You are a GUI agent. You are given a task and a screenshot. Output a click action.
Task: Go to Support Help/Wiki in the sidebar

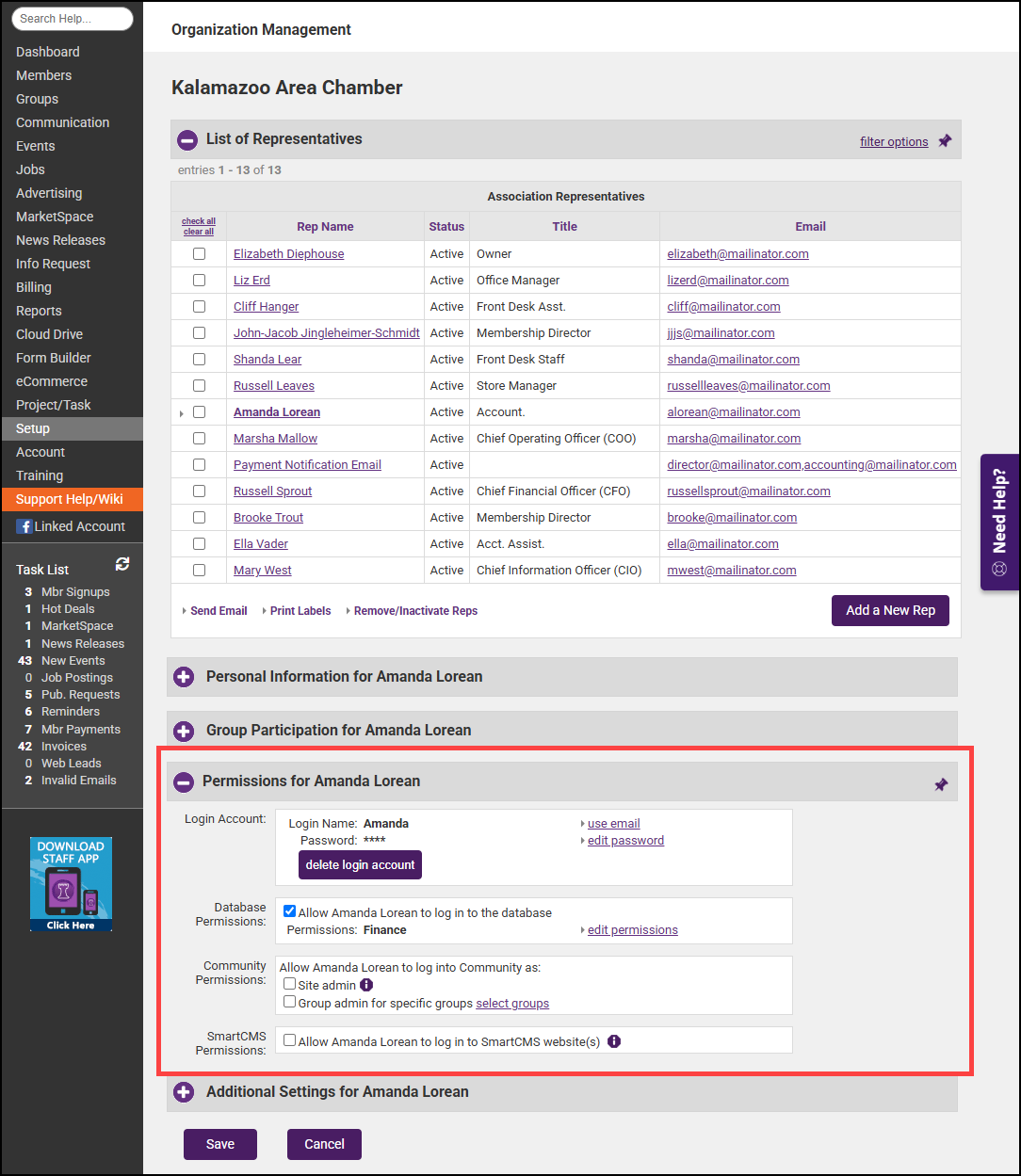pos(70,499)
